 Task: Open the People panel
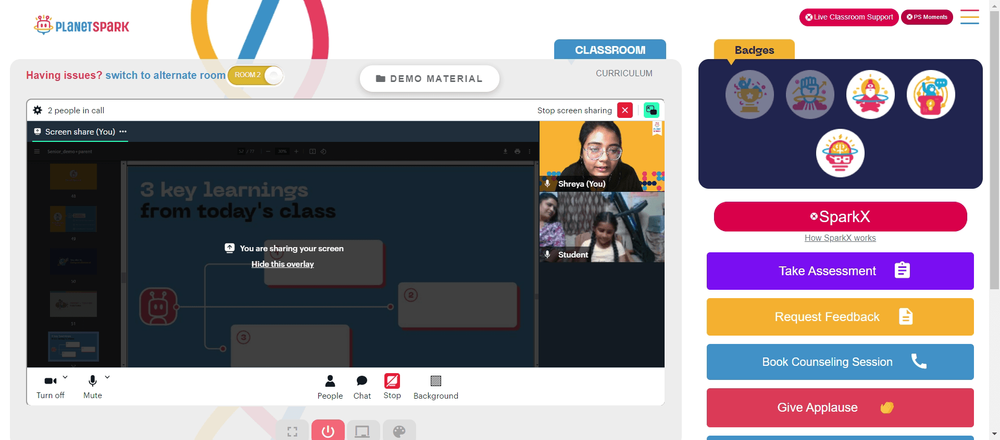[x=330, y=387]
